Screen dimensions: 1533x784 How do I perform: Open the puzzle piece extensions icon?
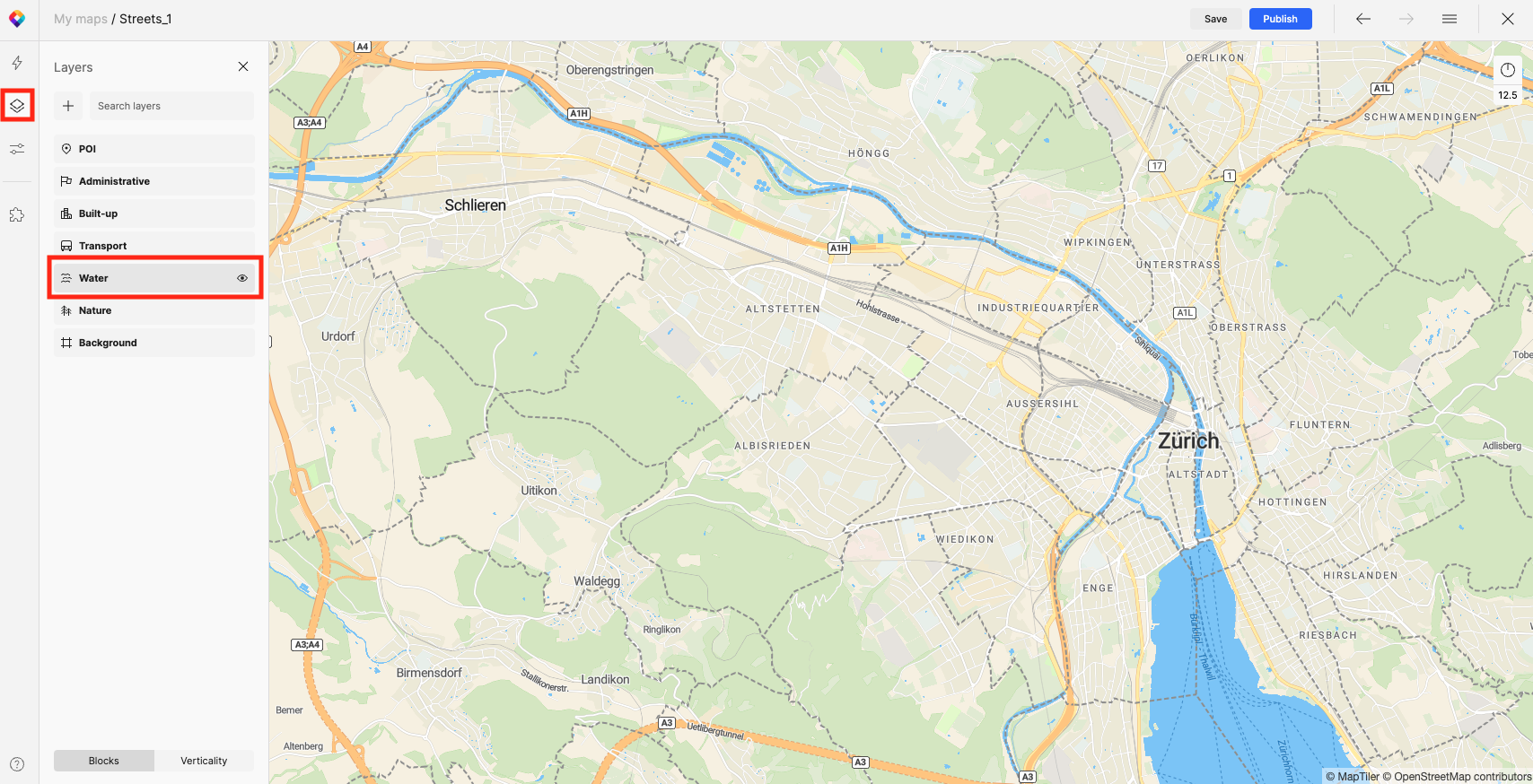(x=17, y=215)
